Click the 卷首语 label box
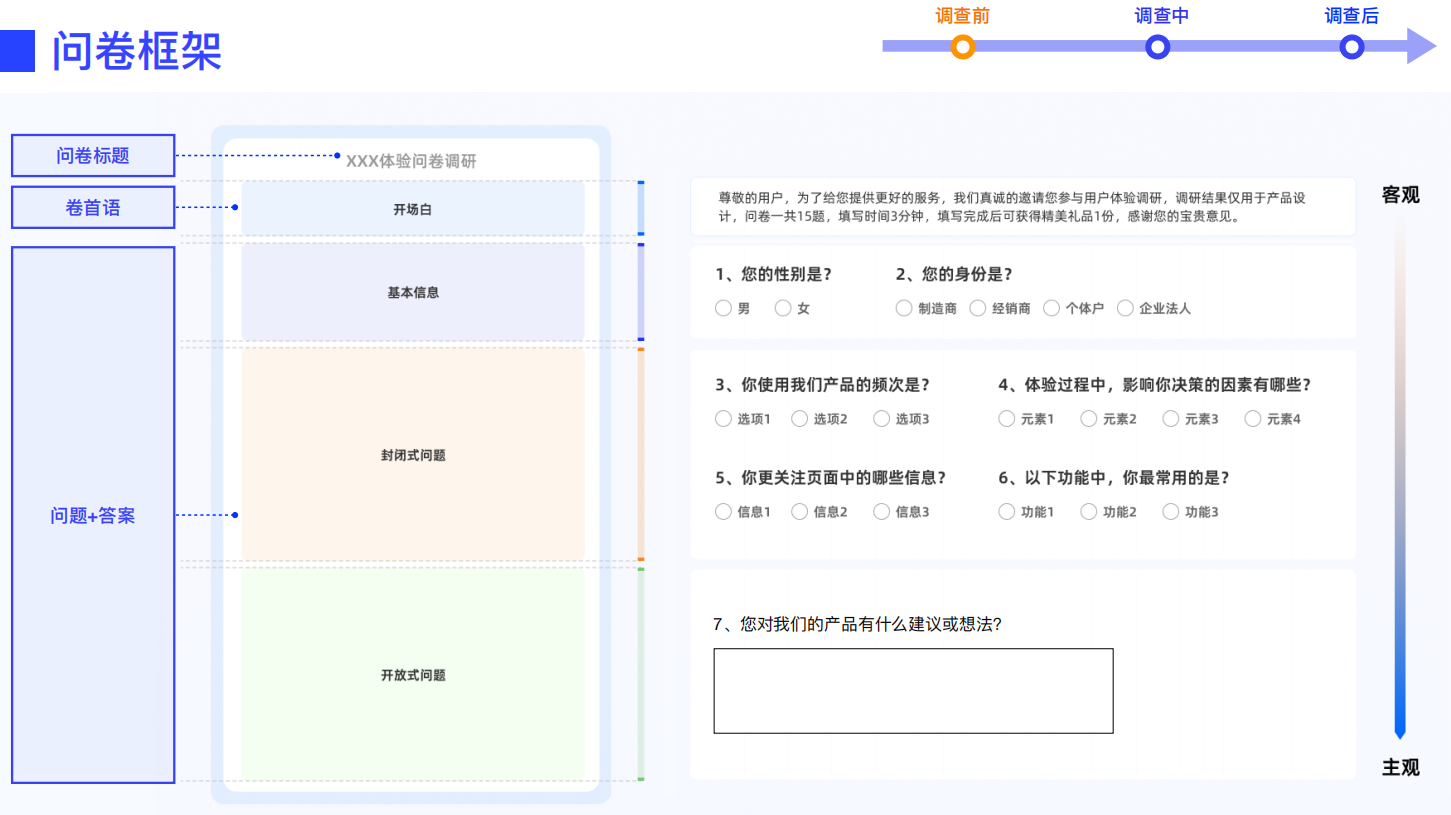 click(93, 207)
